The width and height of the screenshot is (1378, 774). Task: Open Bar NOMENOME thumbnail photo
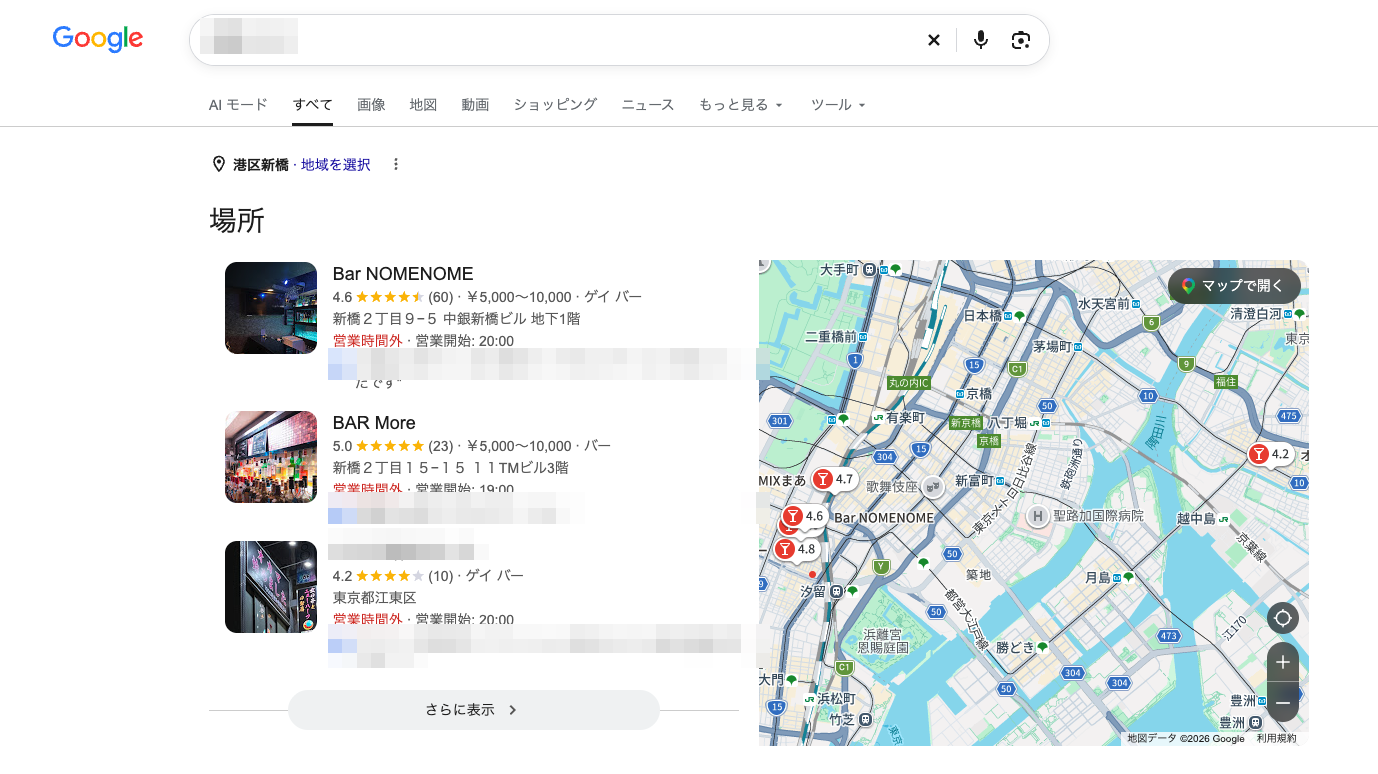click(x=271, y=308)
